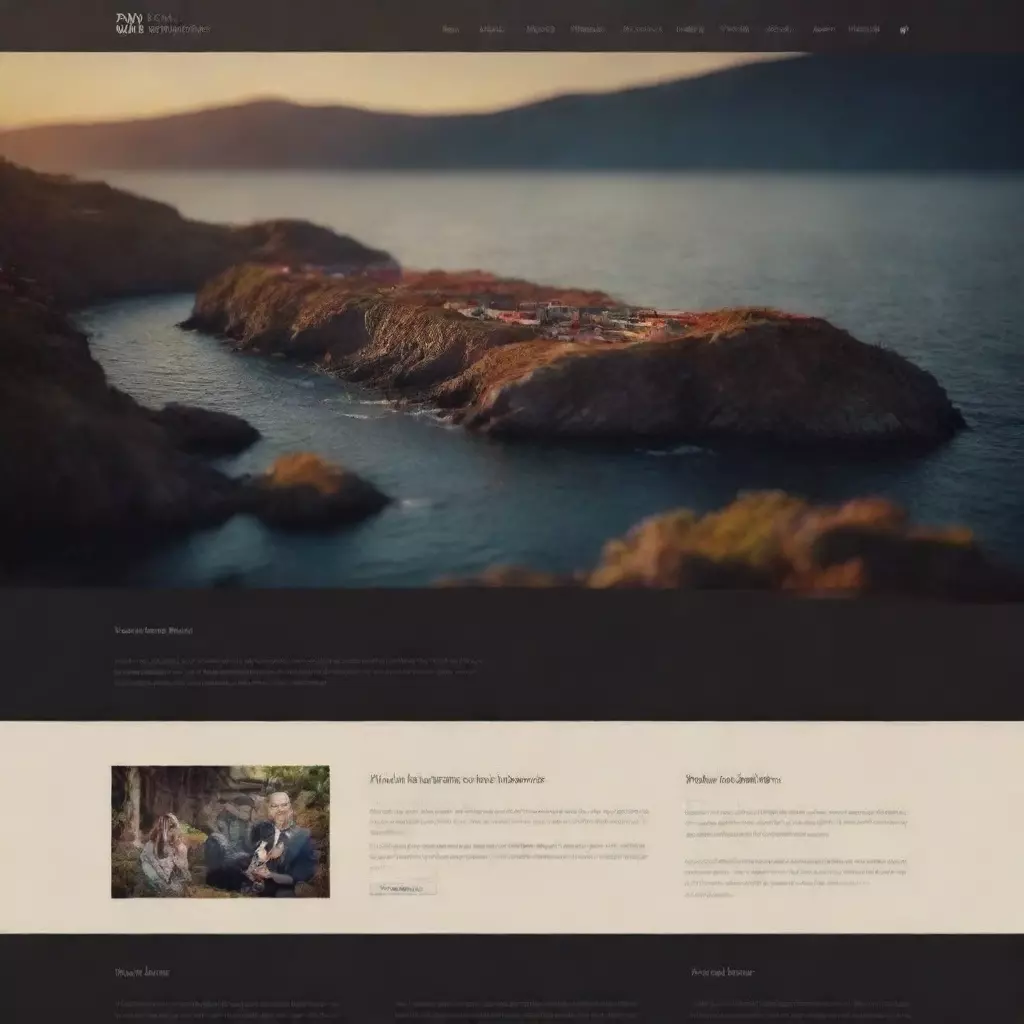
Task: Click the small button below the middle article
Action: click(x=403, y=889)
